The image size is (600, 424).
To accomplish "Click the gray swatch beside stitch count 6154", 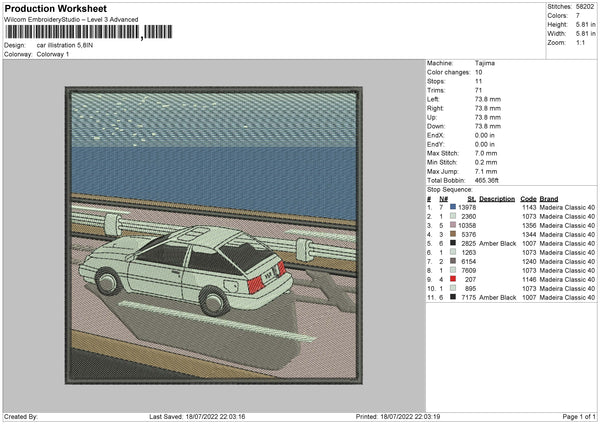I will (x=453, y=261).
